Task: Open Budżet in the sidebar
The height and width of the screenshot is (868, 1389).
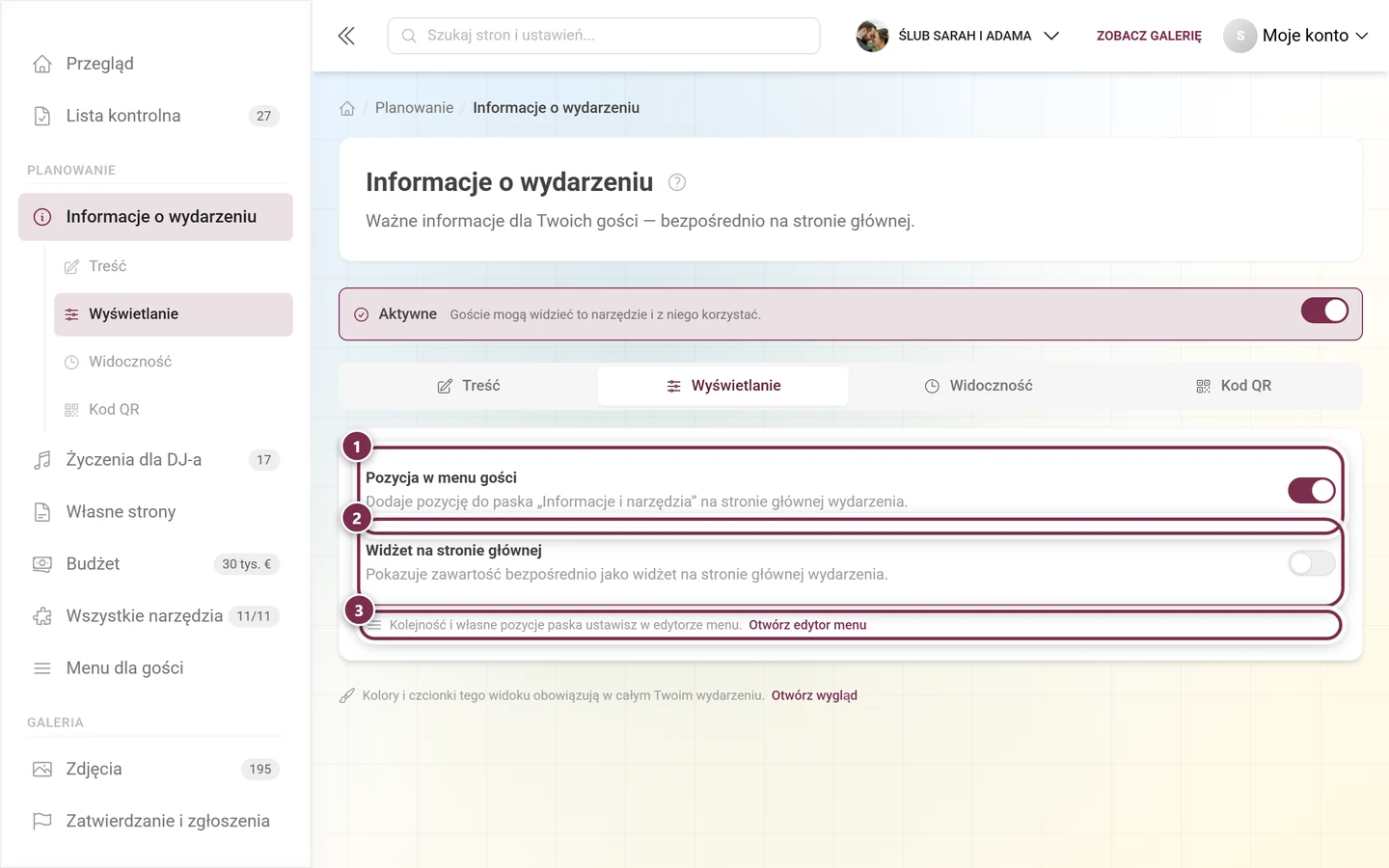Action: [x=155, y=564]
